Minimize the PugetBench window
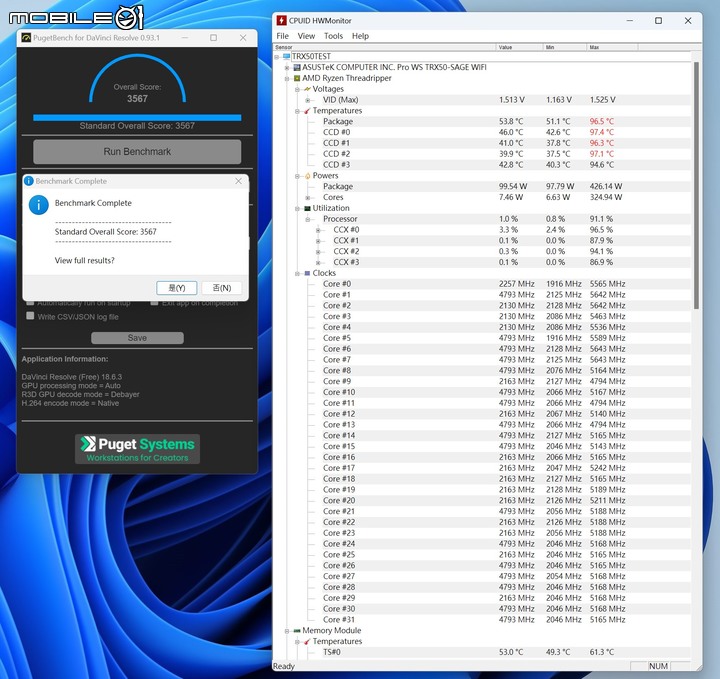 coord(185,38)
